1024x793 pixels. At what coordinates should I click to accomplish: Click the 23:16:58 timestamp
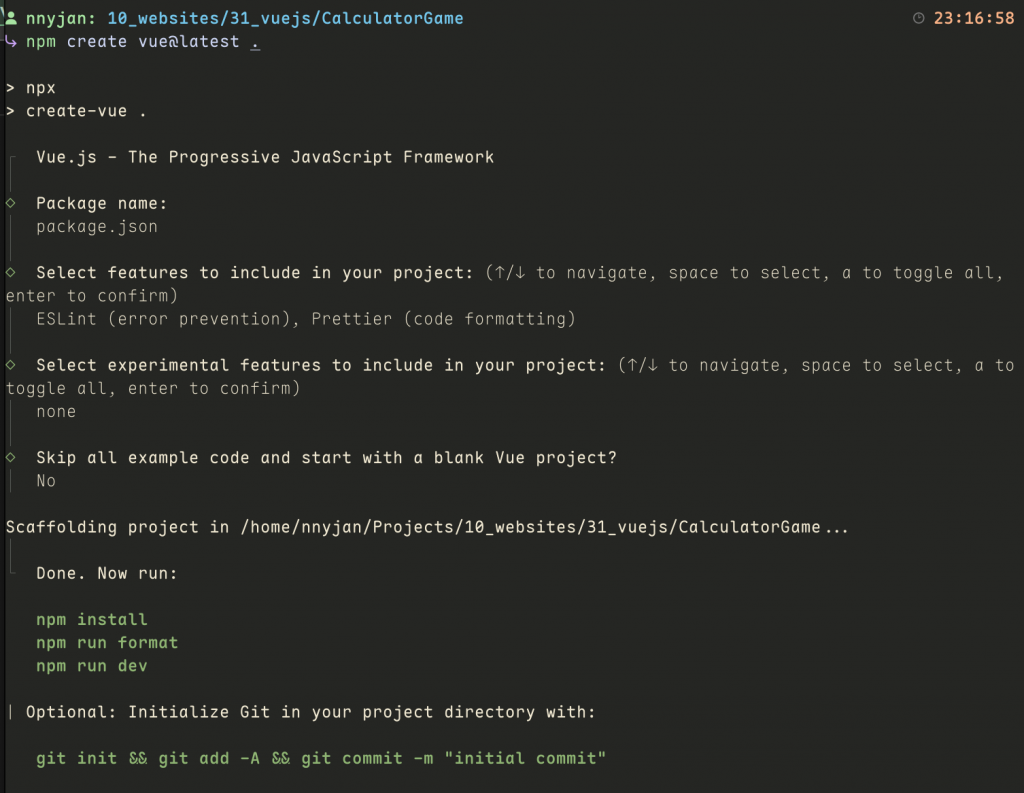point(974,18)
